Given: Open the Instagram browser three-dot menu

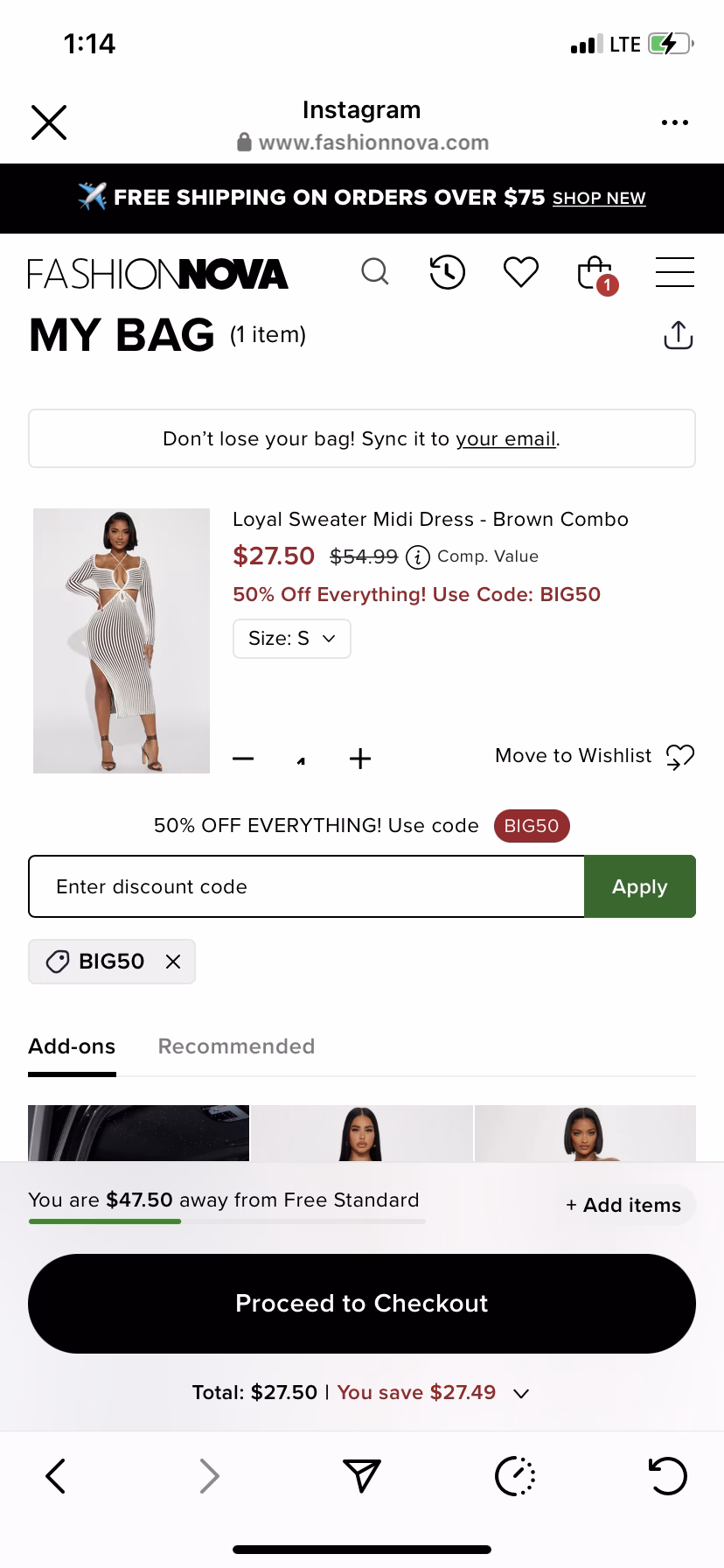Looking at the screenshot, I should [674, 122].
